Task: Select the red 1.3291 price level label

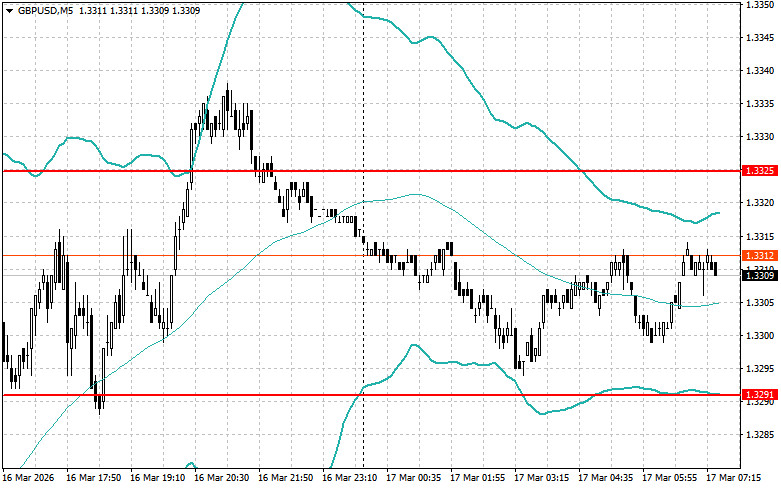Action: click(760, 395)
